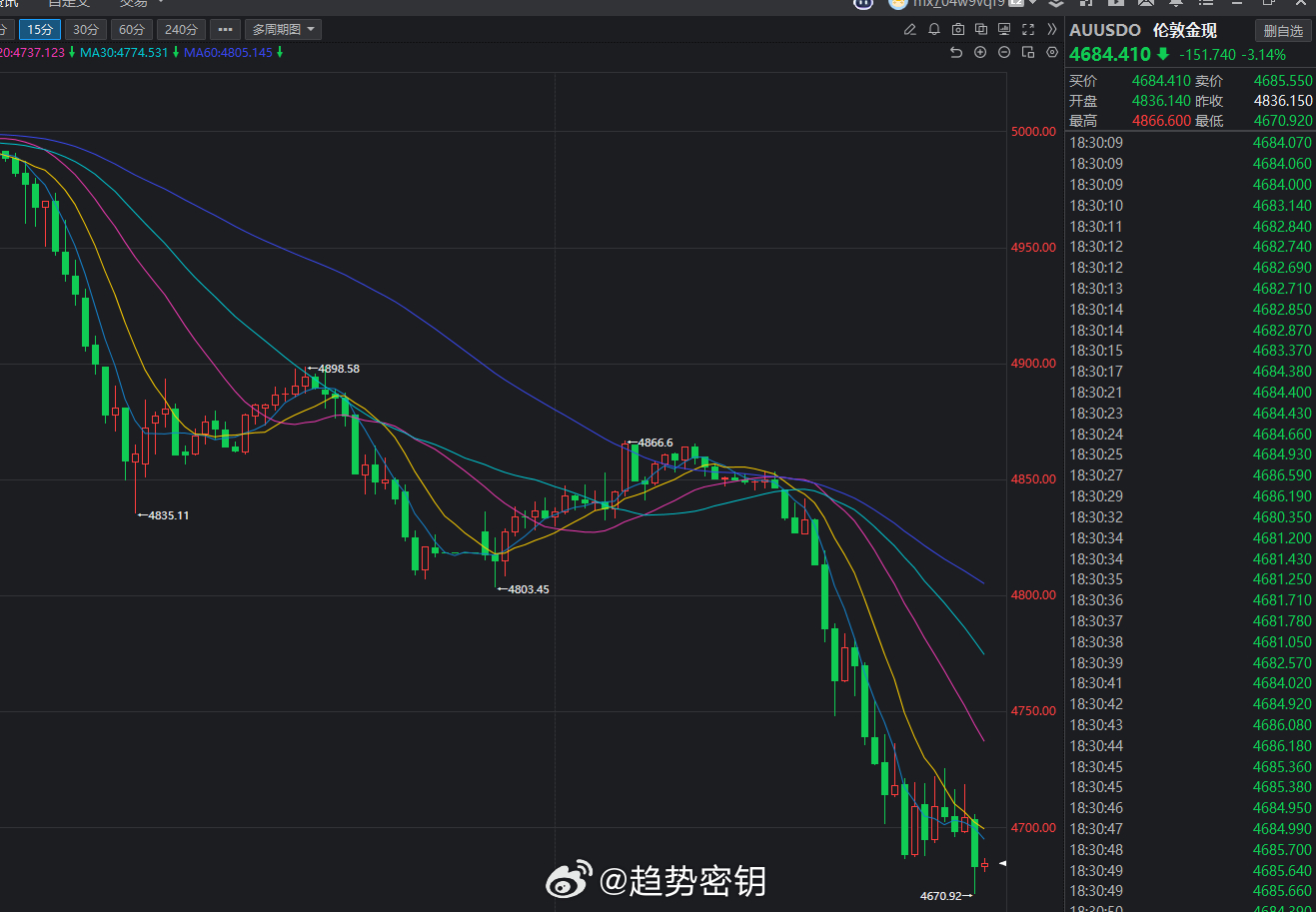Click the undo arrow icon
Image resolution: width=1316 pixels, height=912 pixels.
956,53
